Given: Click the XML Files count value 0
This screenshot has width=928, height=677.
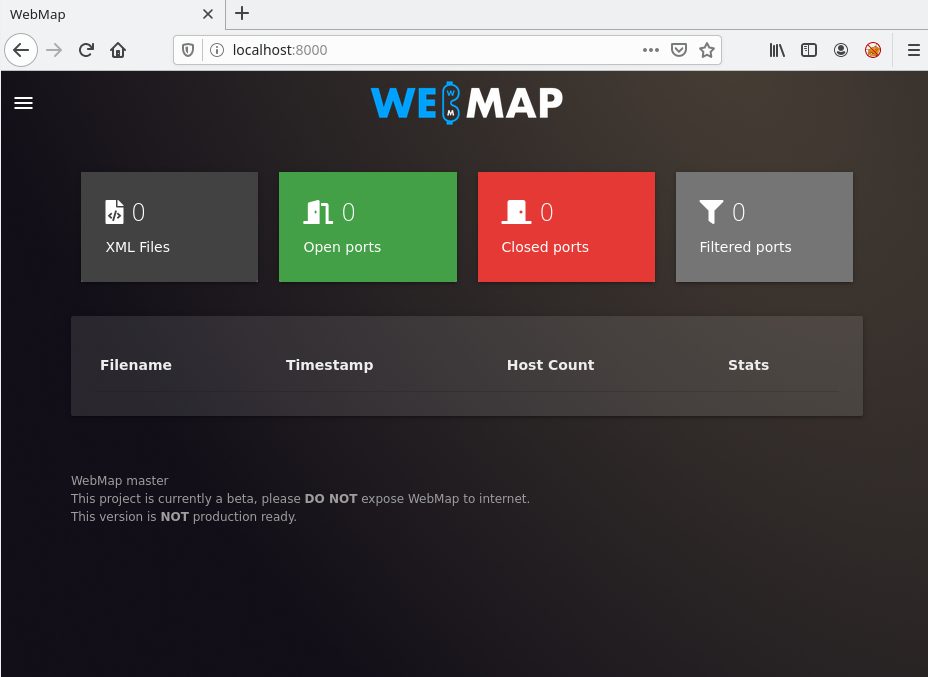Looking at the screenshot, I should pos(138,212).
